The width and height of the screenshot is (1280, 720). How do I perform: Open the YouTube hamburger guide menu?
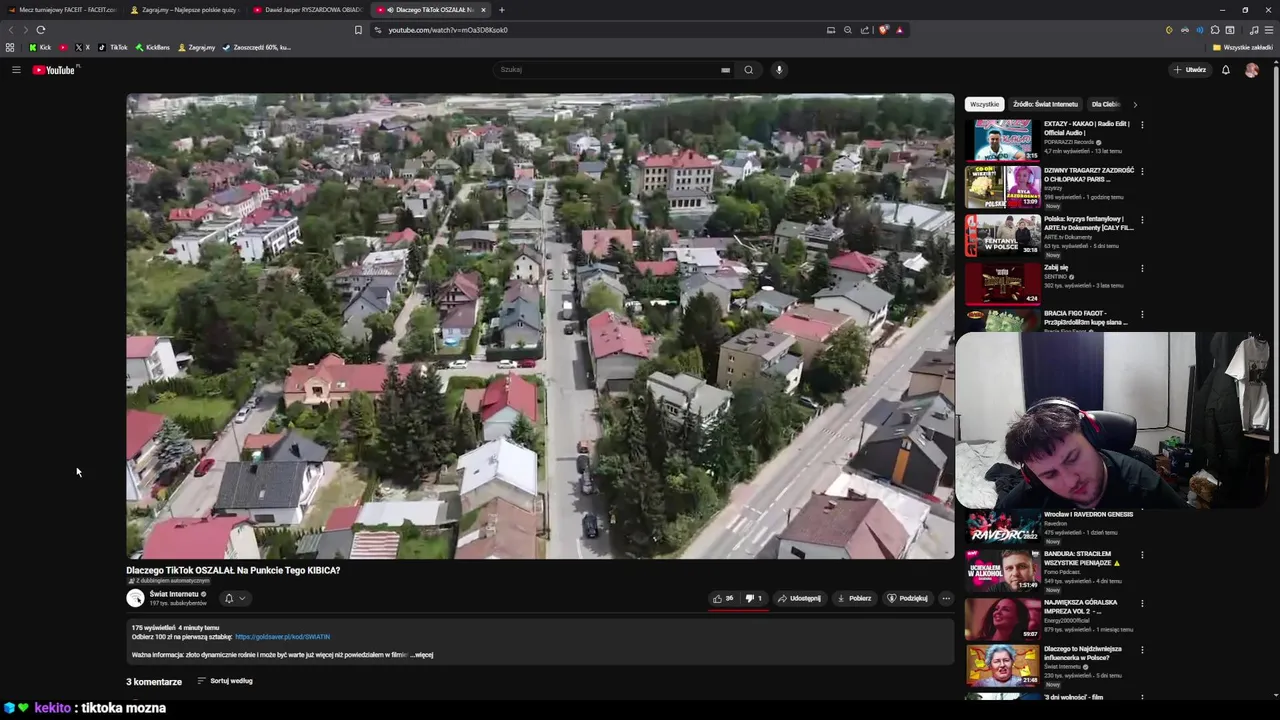16,70
